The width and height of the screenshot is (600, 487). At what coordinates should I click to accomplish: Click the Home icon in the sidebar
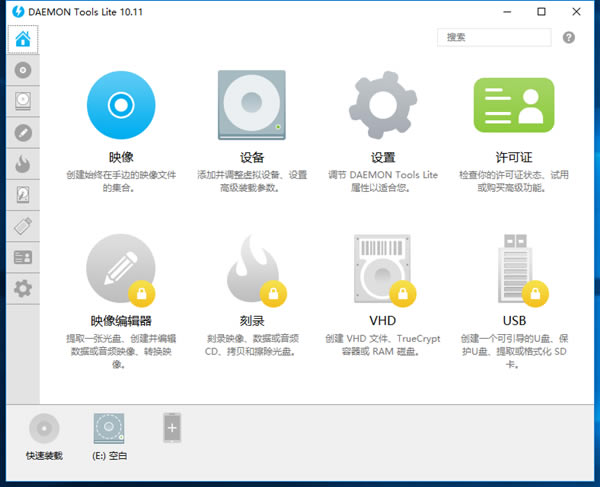click(22, 39)
